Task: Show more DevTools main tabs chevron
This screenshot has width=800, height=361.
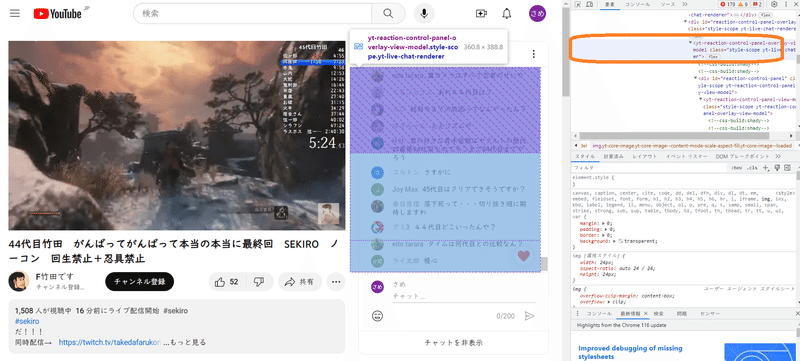Action: click(x=686, y=4)
